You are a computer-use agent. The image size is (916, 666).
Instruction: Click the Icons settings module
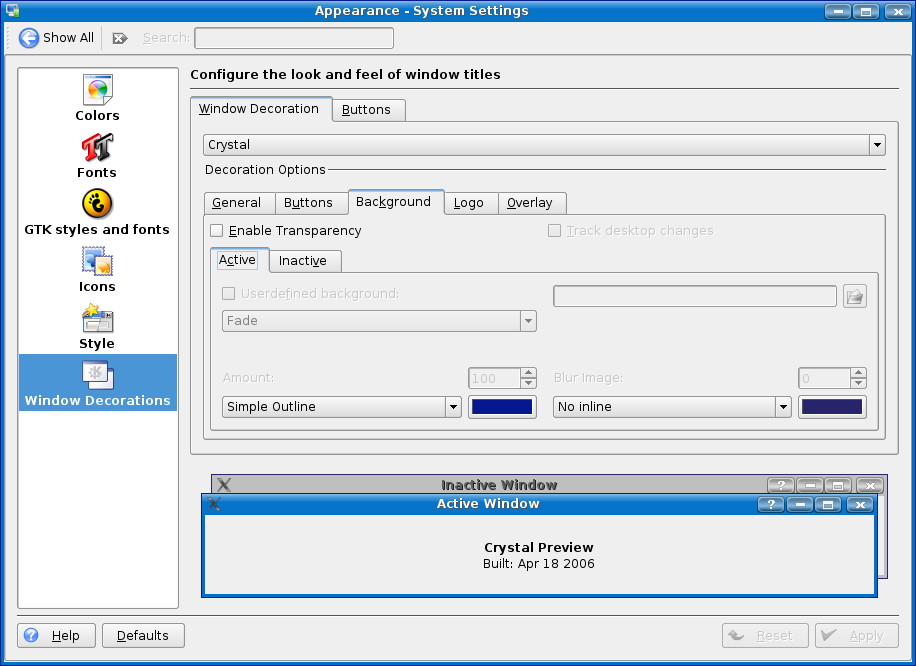point(97,262)
